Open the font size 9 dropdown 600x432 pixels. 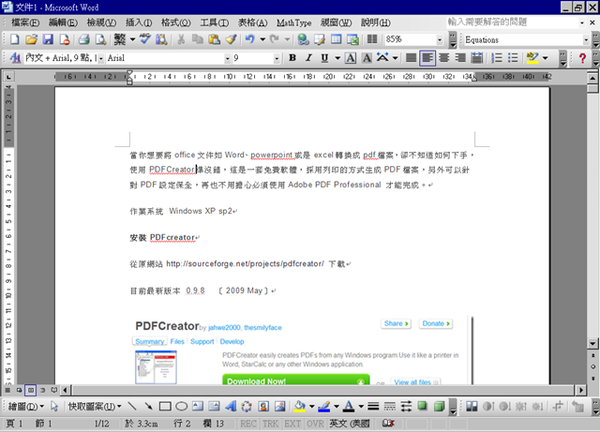click(x=276, y=58)
